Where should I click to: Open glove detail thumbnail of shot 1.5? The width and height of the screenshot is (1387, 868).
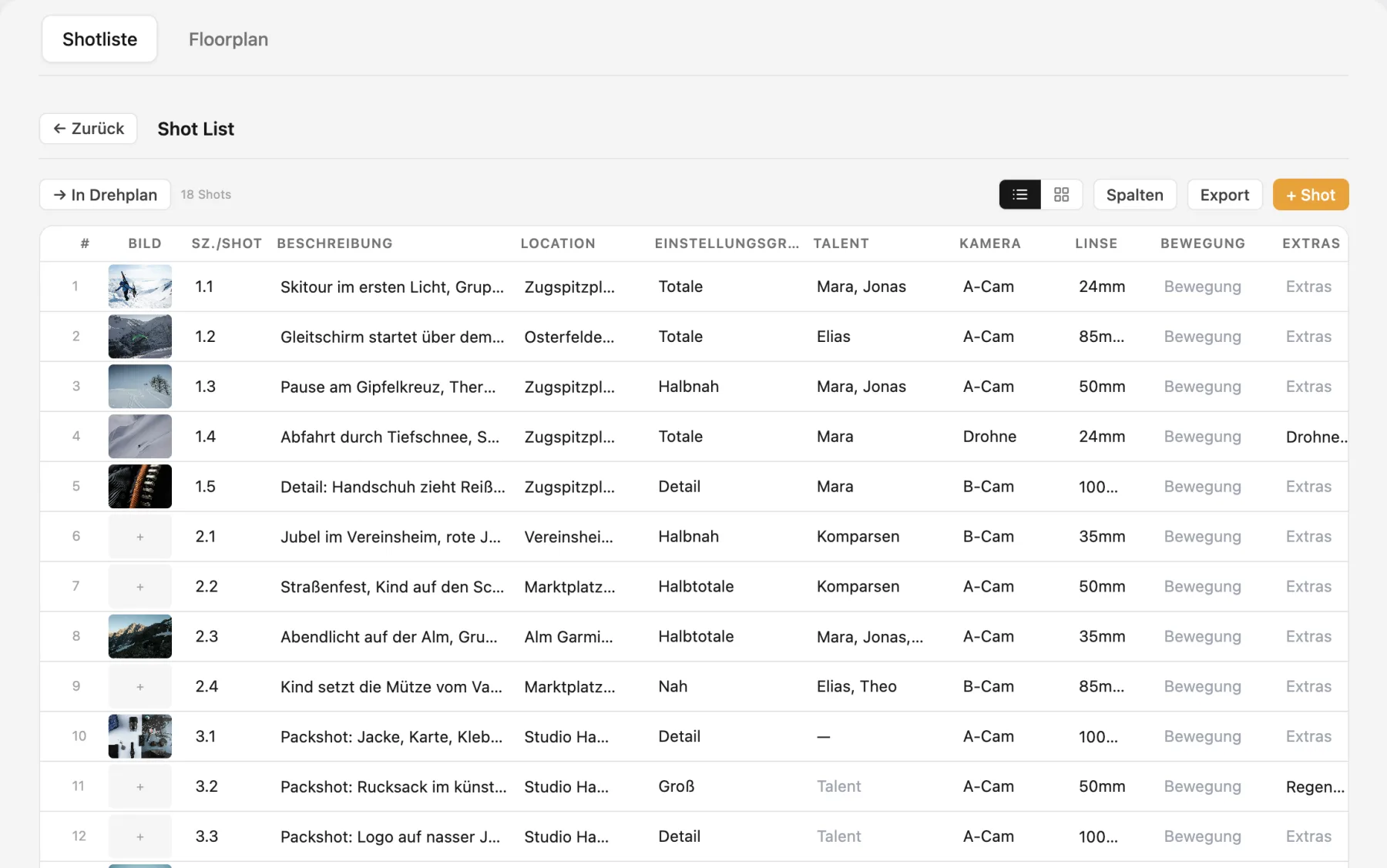[140, 487]
